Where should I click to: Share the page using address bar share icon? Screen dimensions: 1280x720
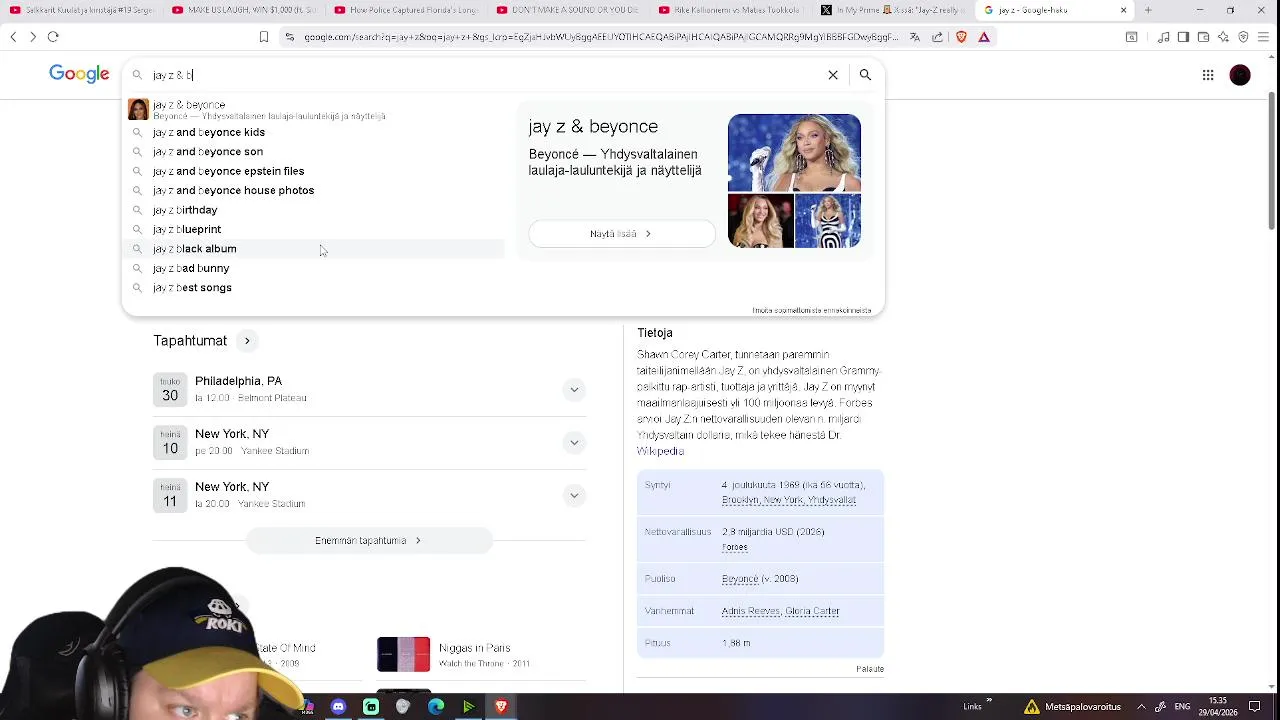tap(937, 37)
